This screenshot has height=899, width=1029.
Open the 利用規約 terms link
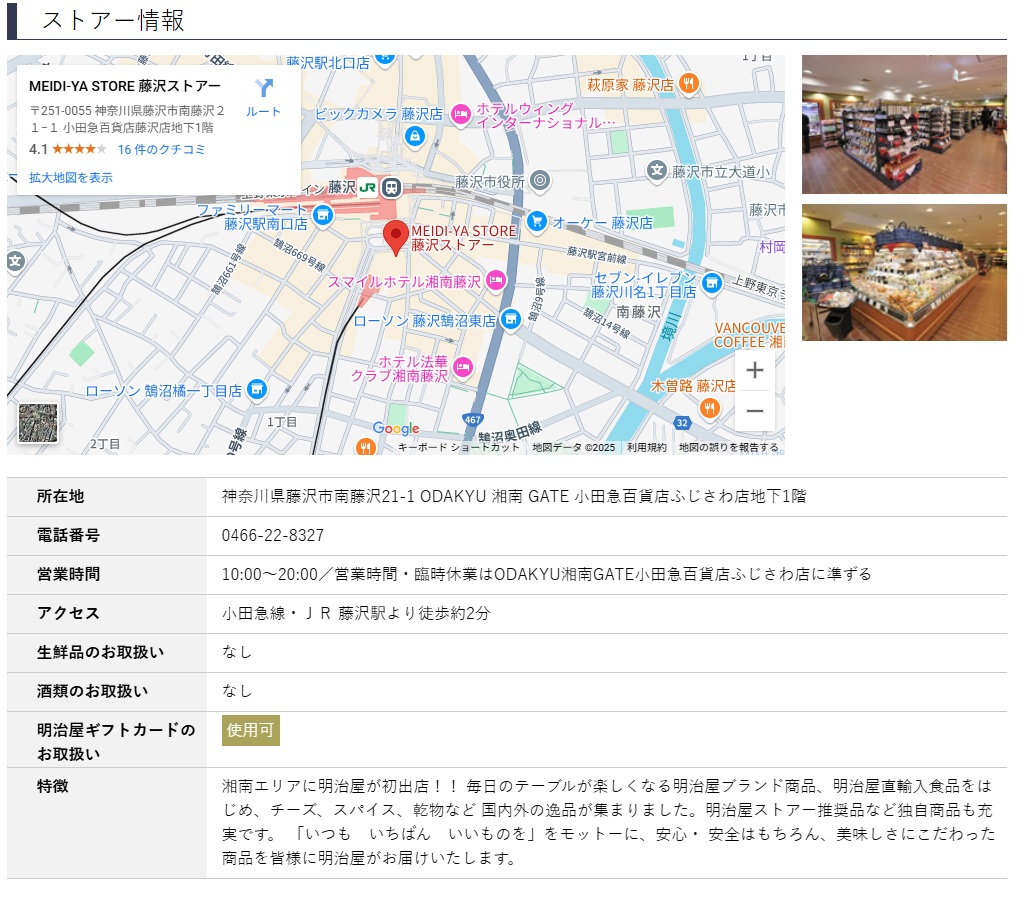pos(646,448)
